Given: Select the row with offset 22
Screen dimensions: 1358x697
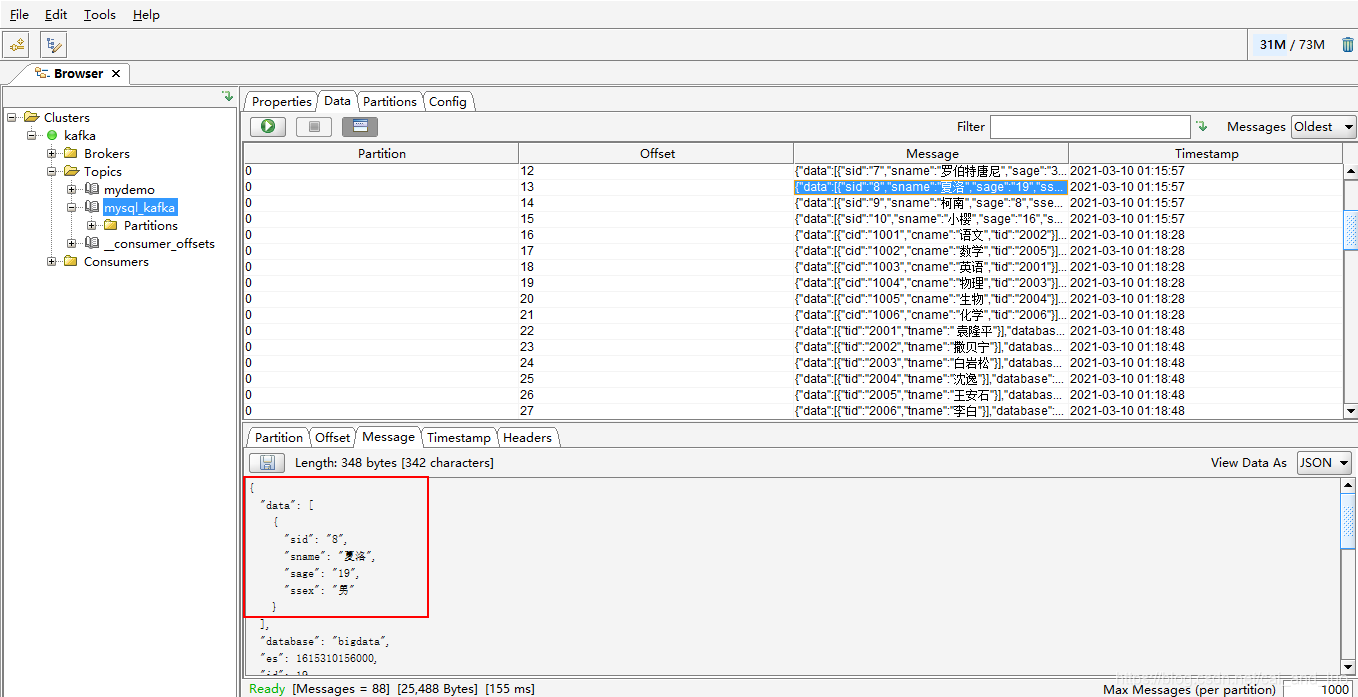Looking at the screenshot, I should [793, 331].
